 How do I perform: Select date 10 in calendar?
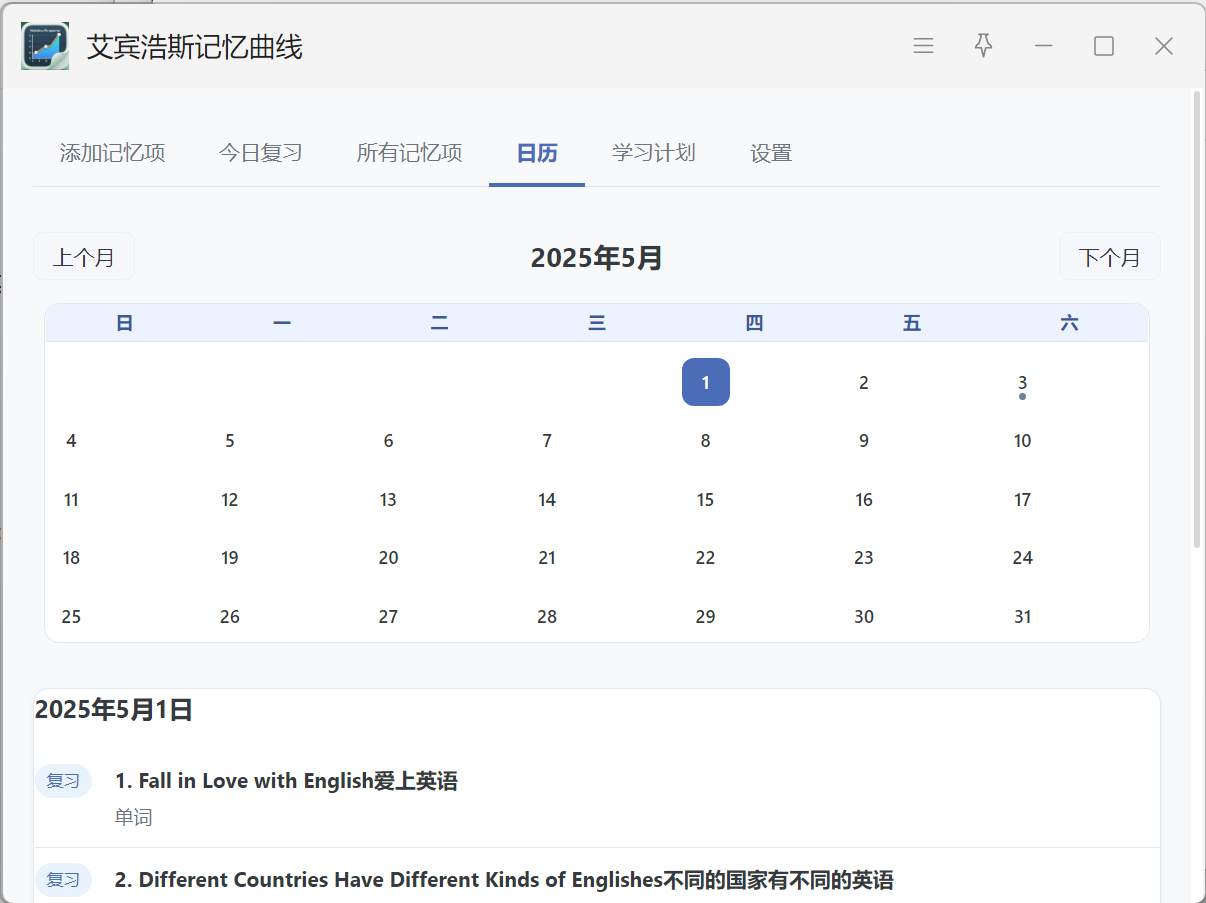tap(1022, 441)
